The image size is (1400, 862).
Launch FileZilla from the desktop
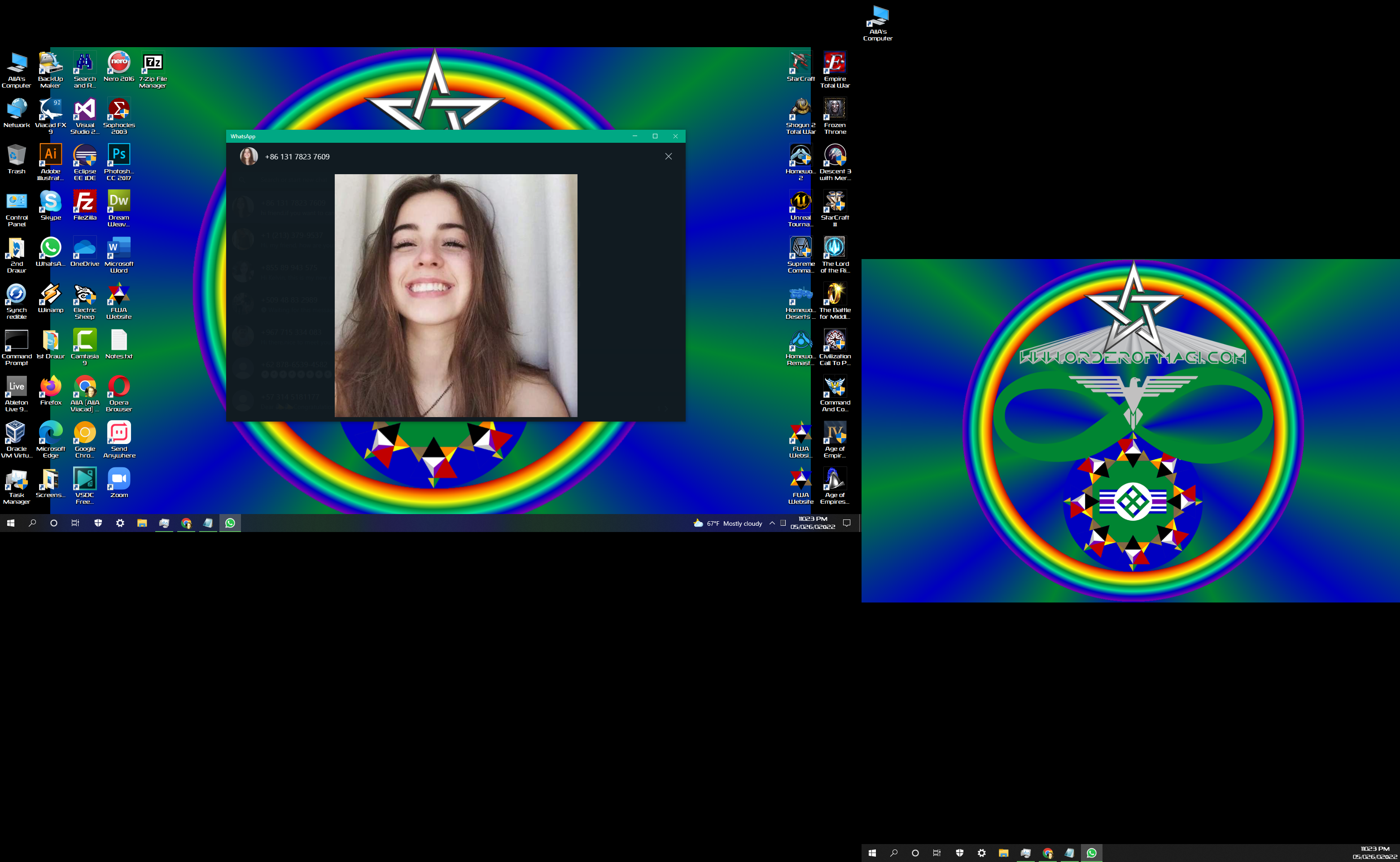85,201
